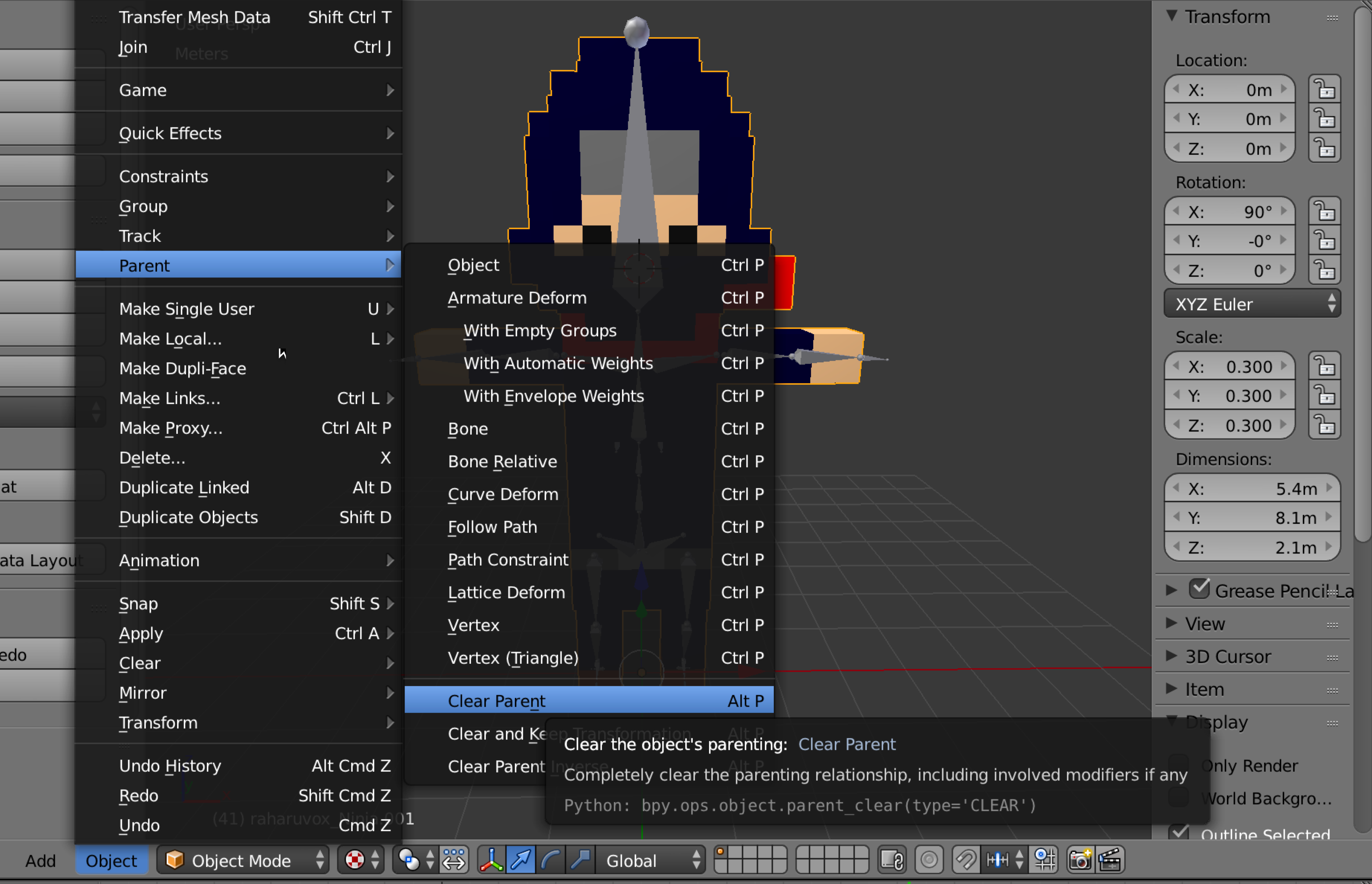
Task: Click the Object menu button
Action: pos(111,860)
